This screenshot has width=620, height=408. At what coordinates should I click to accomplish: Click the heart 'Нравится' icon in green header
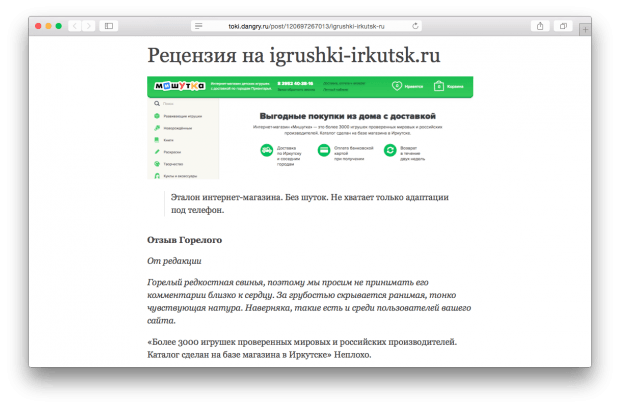pyautogui.click(x=396, y=88)
